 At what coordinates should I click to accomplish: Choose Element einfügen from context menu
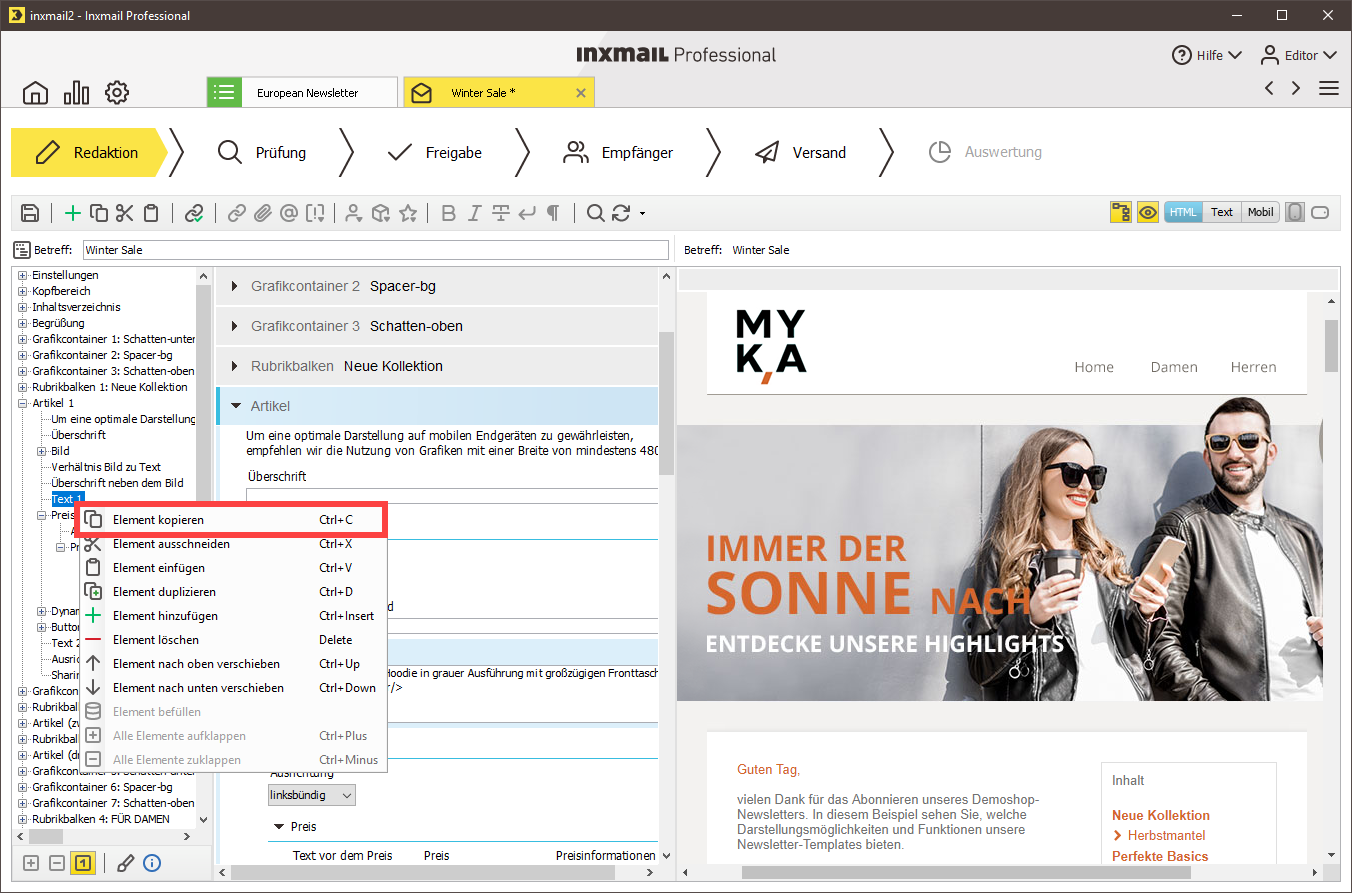coord(231,568)
